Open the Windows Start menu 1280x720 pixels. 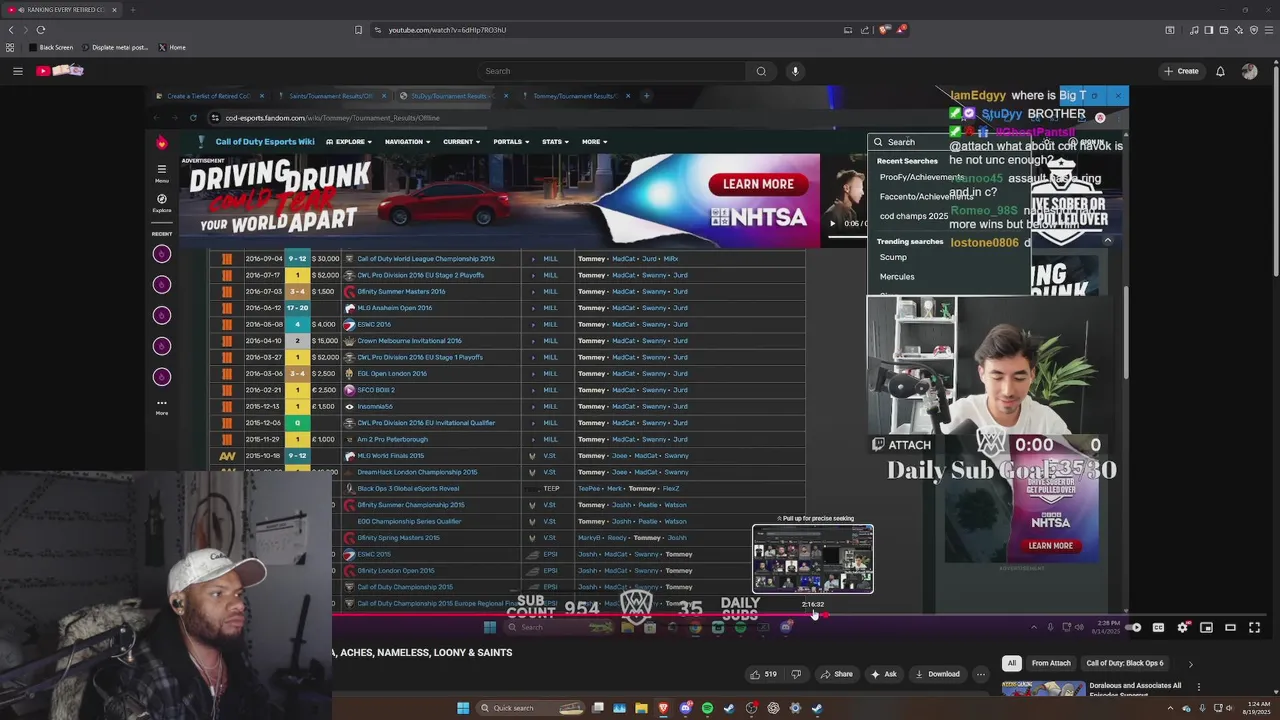[463, 708]
